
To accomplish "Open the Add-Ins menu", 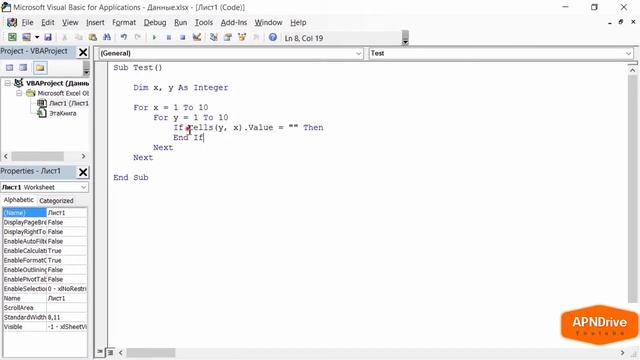I will (233, 22).
